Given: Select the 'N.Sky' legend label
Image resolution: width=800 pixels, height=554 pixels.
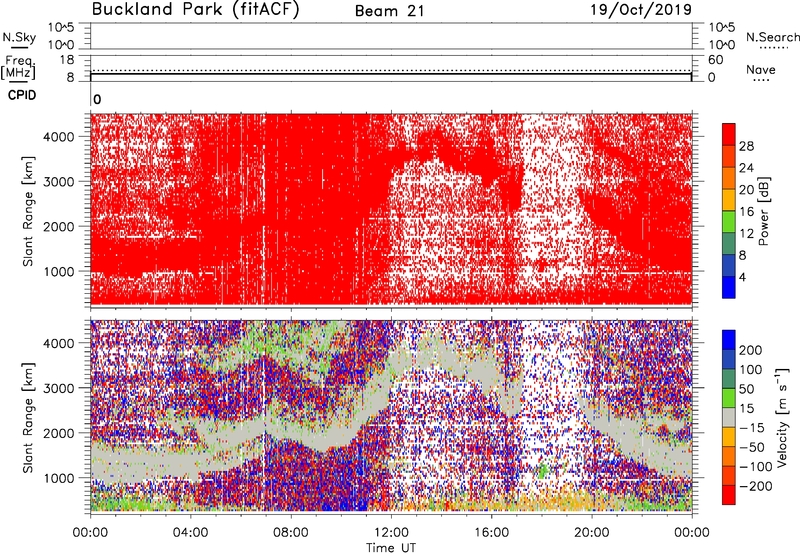Looking at the screenshot, I should coord(19,38).
